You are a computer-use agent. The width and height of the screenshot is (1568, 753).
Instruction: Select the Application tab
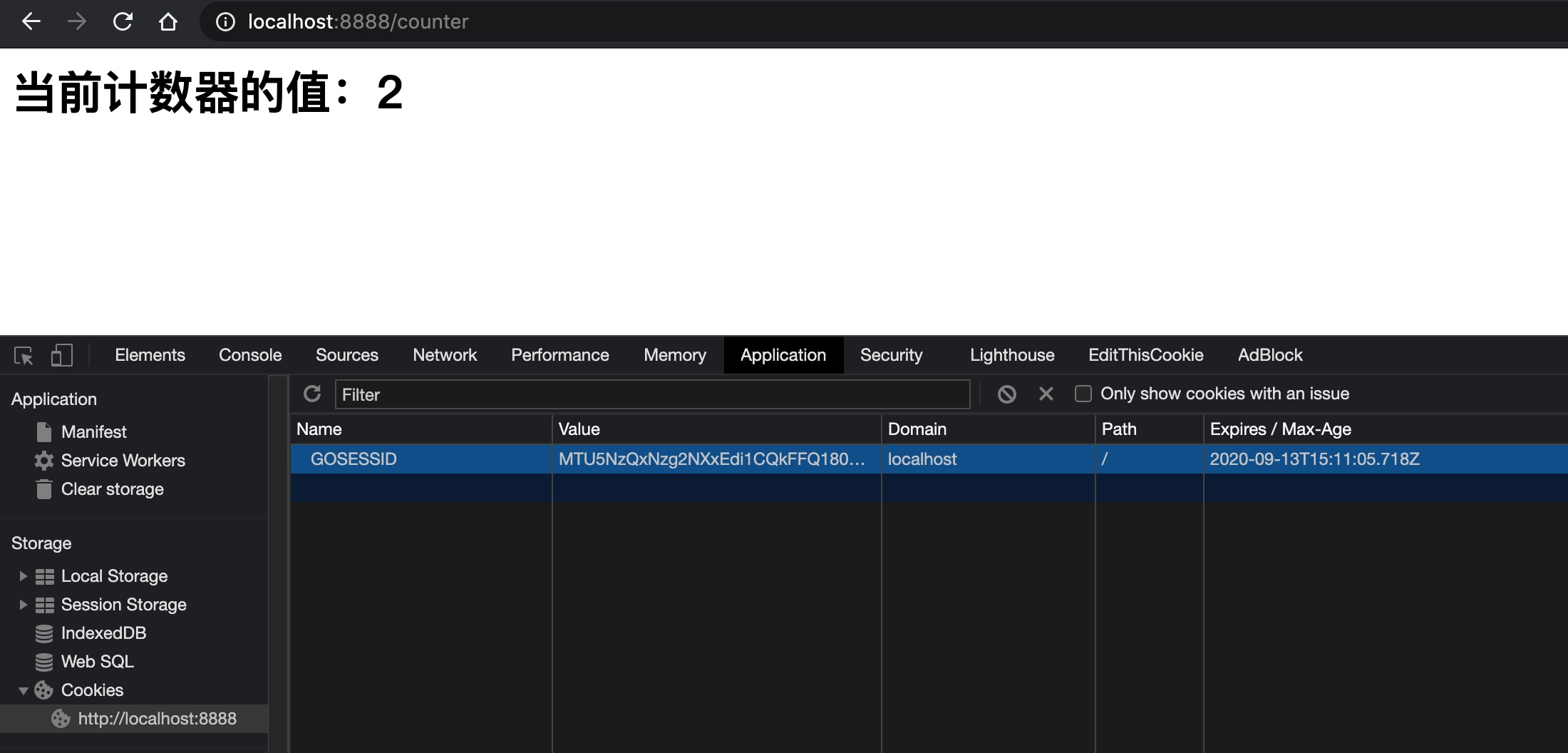[783, 355]
